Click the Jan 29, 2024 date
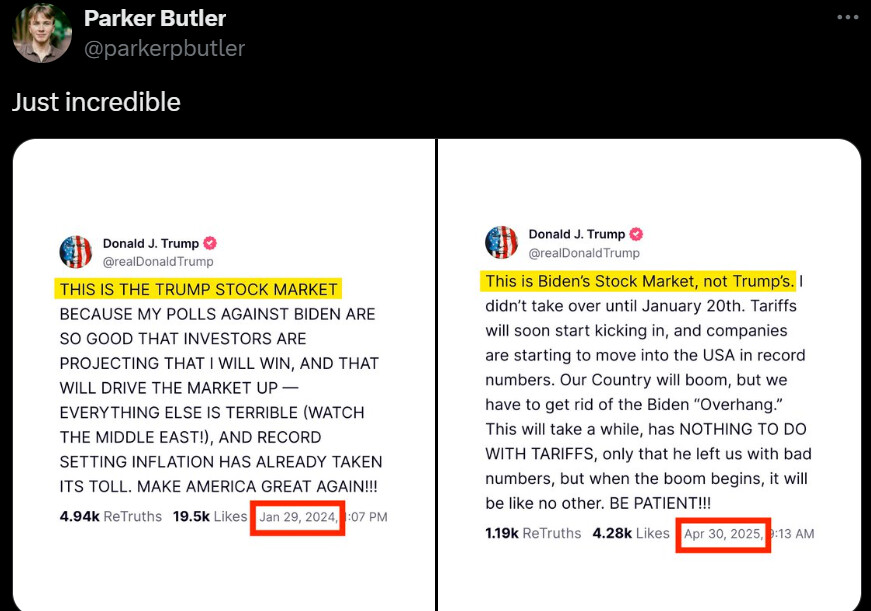Image resolution: width=871 pixels, height=611 pixels. click(298, 517)
